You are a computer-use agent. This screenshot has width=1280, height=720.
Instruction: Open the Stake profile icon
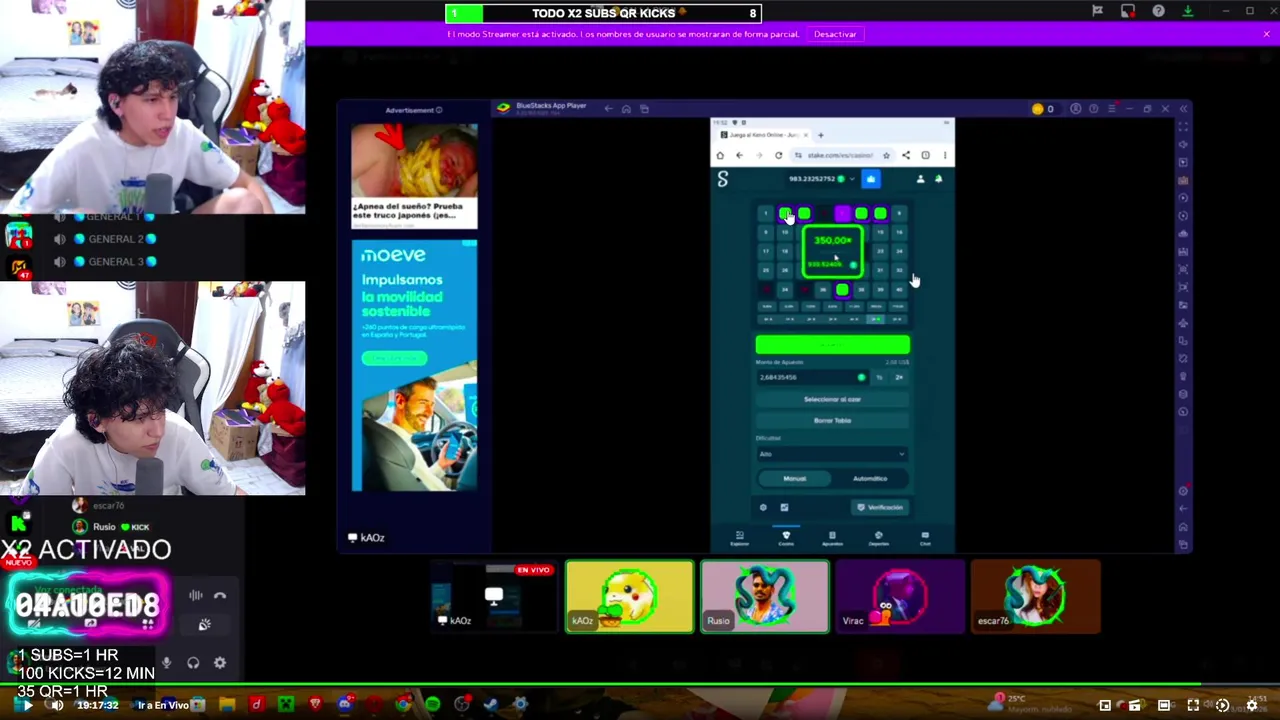pos(920,179)
